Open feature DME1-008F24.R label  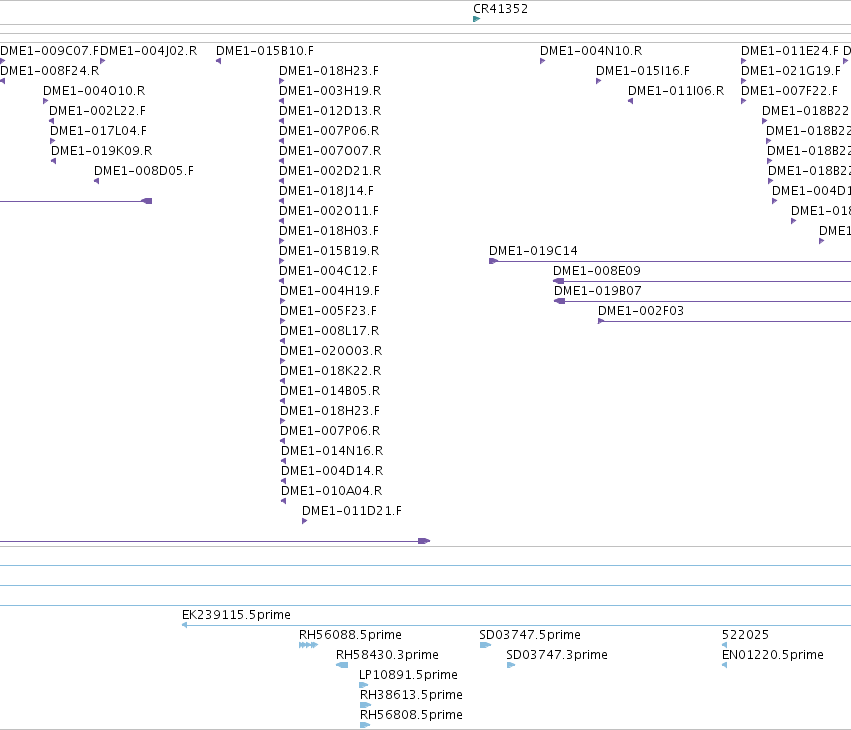(x=49, y=71)
